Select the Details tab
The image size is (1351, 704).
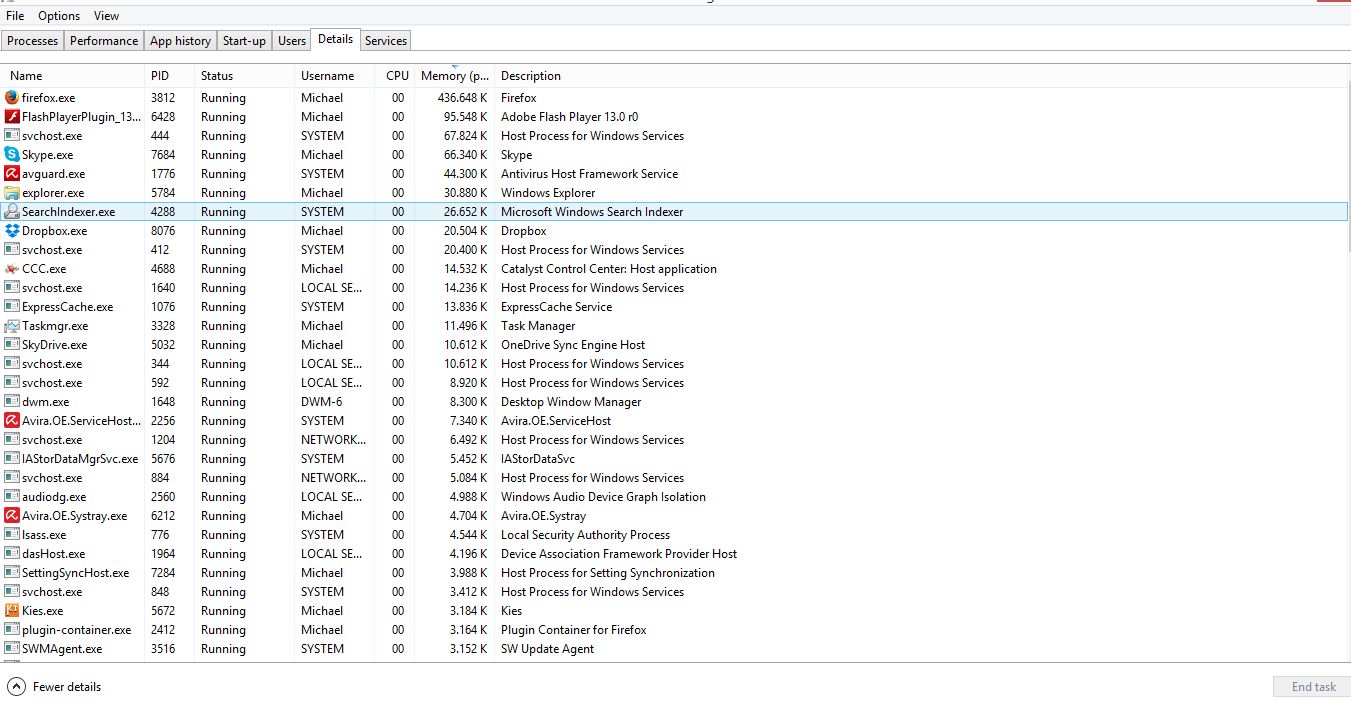335,39
